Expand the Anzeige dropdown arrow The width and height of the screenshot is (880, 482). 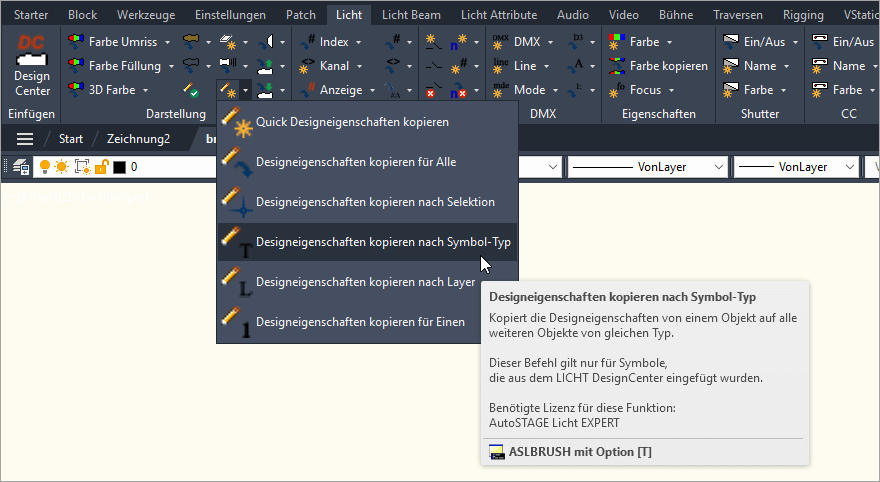372,90
